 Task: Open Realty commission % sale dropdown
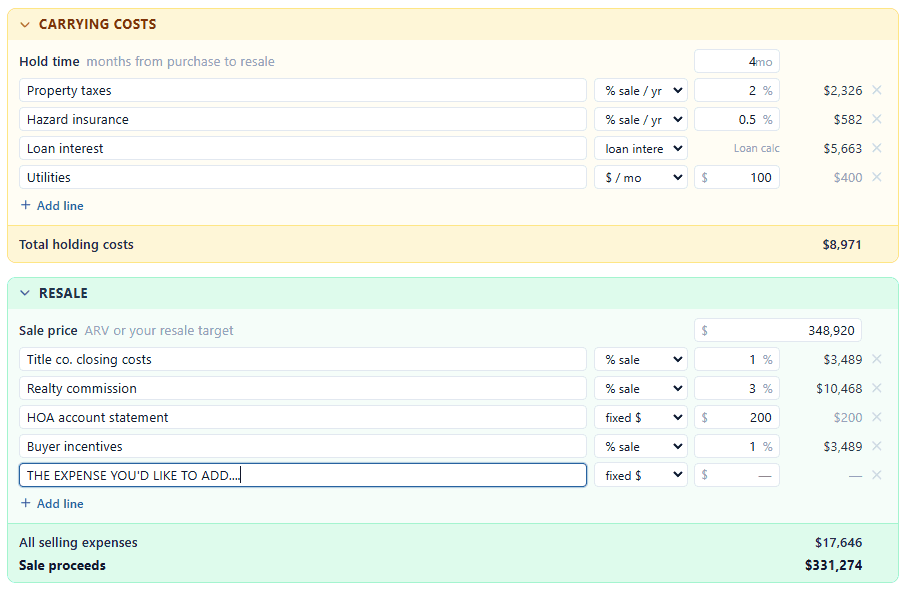(x=641, y=388)
